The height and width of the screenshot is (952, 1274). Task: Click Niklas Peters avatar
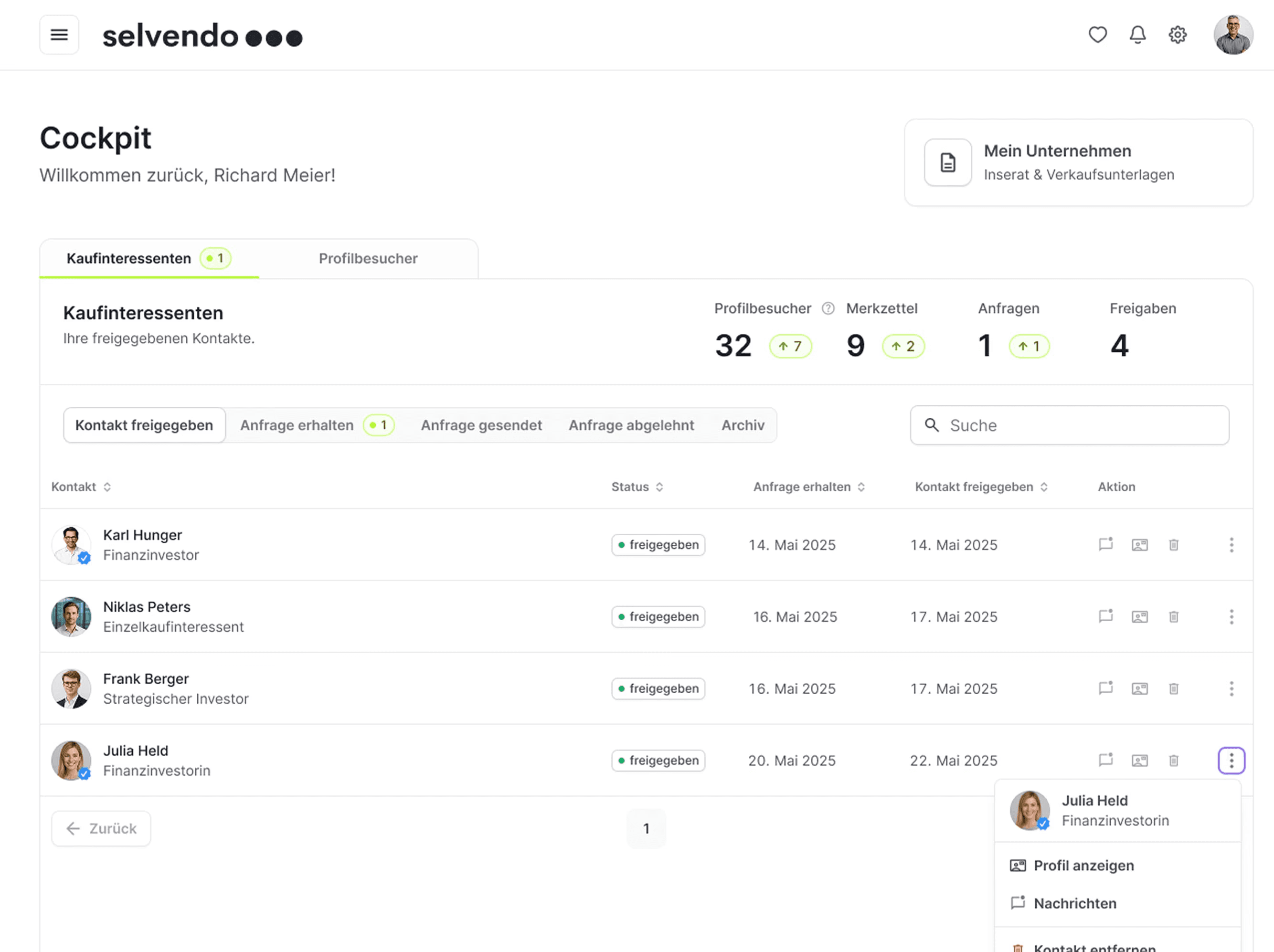click(72, 617)
